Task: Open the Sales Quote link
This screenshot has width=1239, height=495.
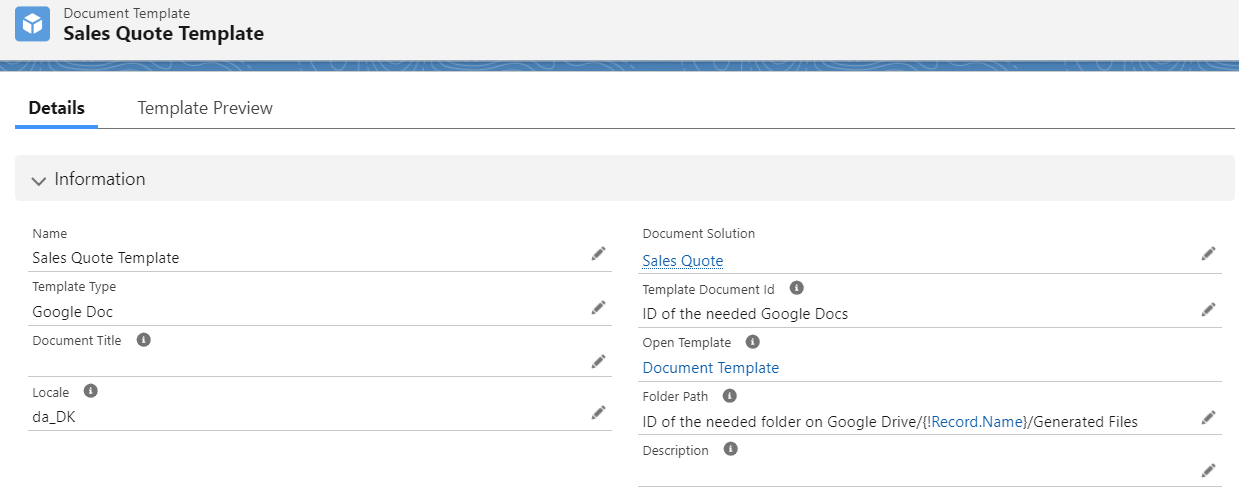Action: click(x=683, y=261)
